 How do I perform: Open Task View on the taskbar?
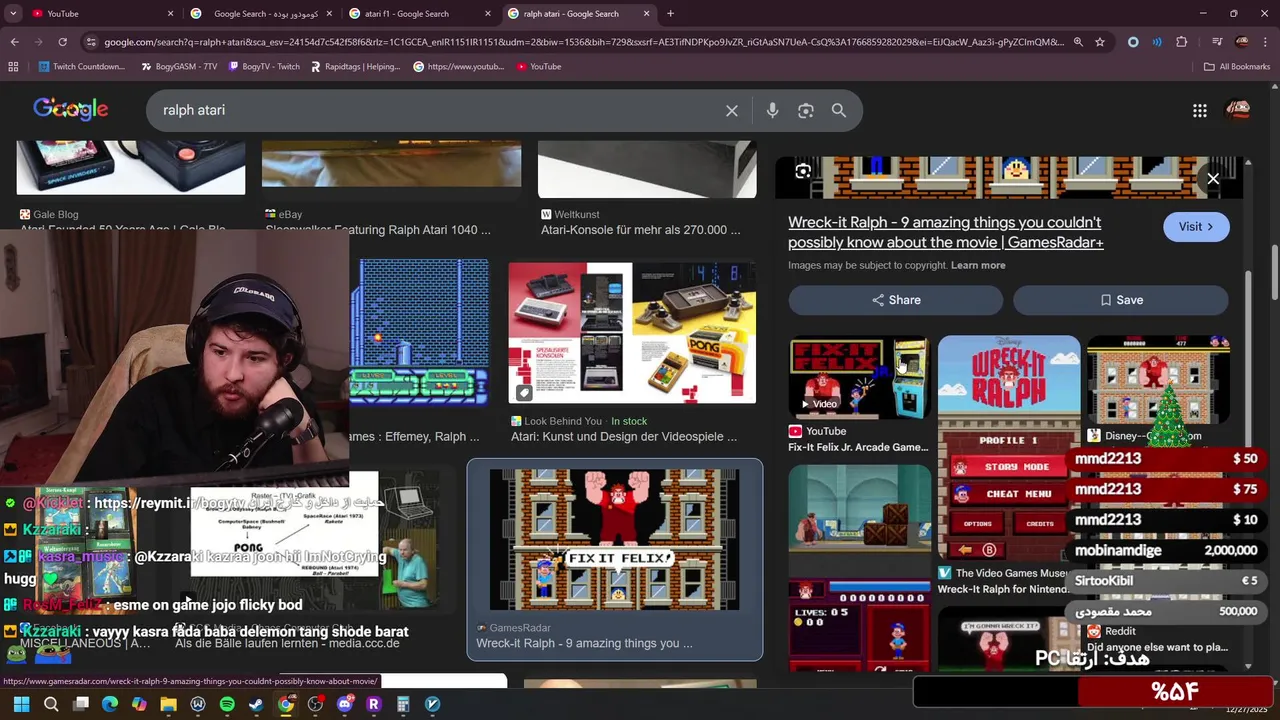coord(81,705)
